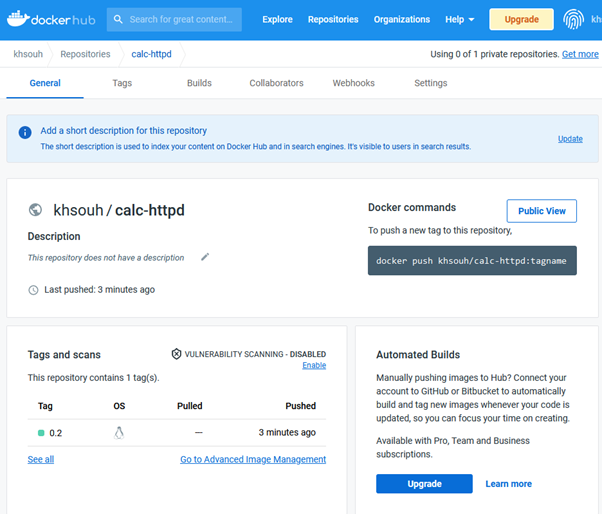This screenshot has height=514, width=602.
Task: Open Explore in the top navigation
Action: click(277, 19)
